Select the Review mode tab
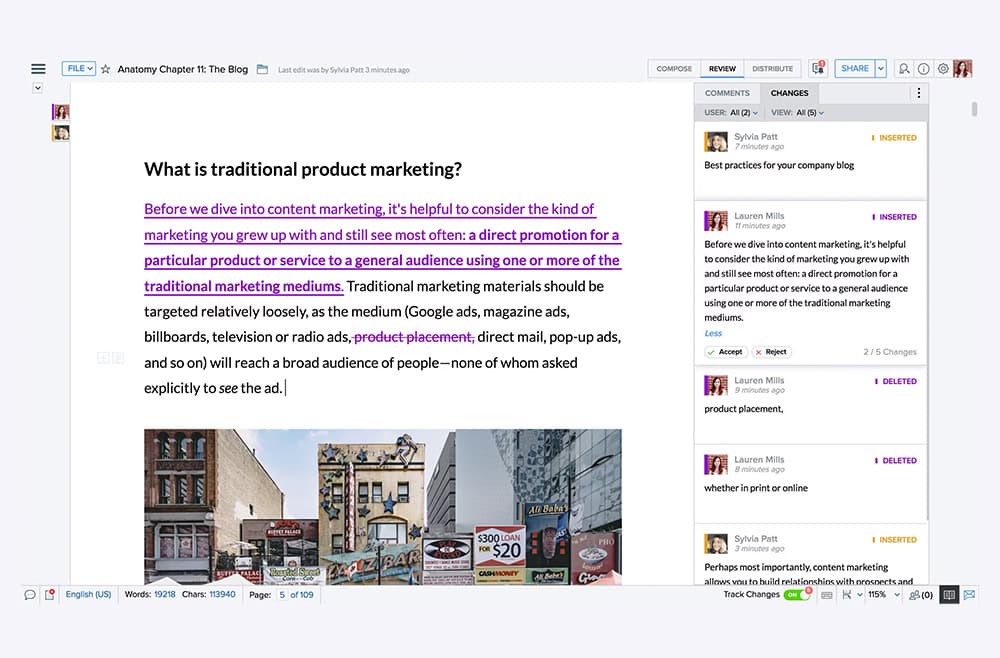The image size is (1000, 658). (722, 69)
